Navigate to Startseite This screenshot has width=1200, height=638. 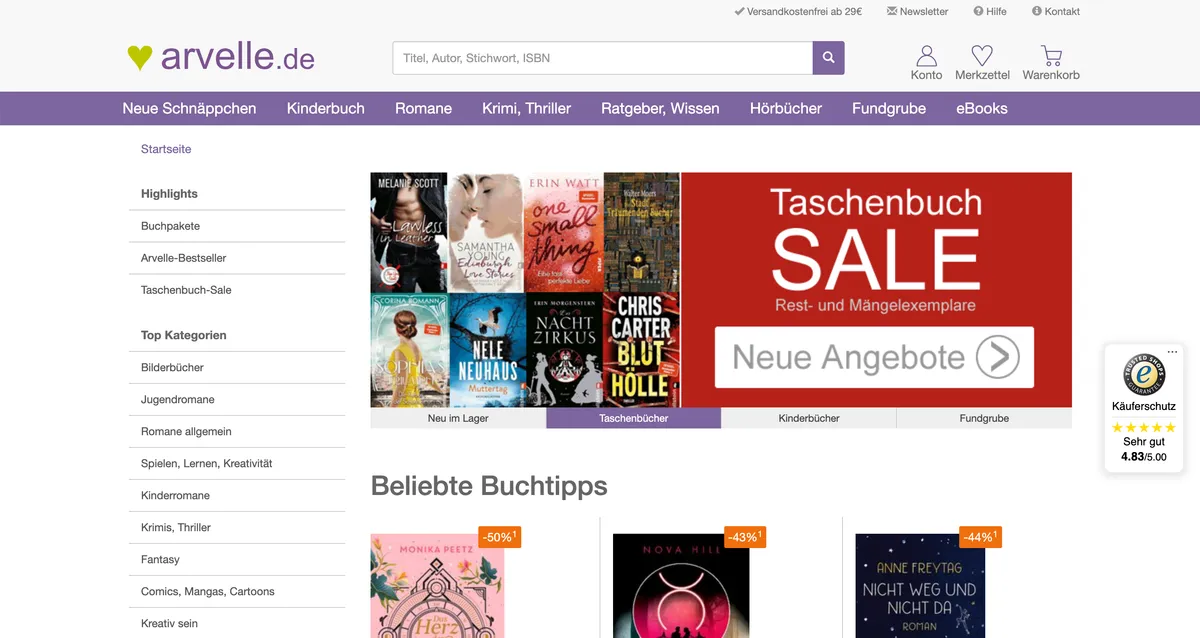[165, 148]
